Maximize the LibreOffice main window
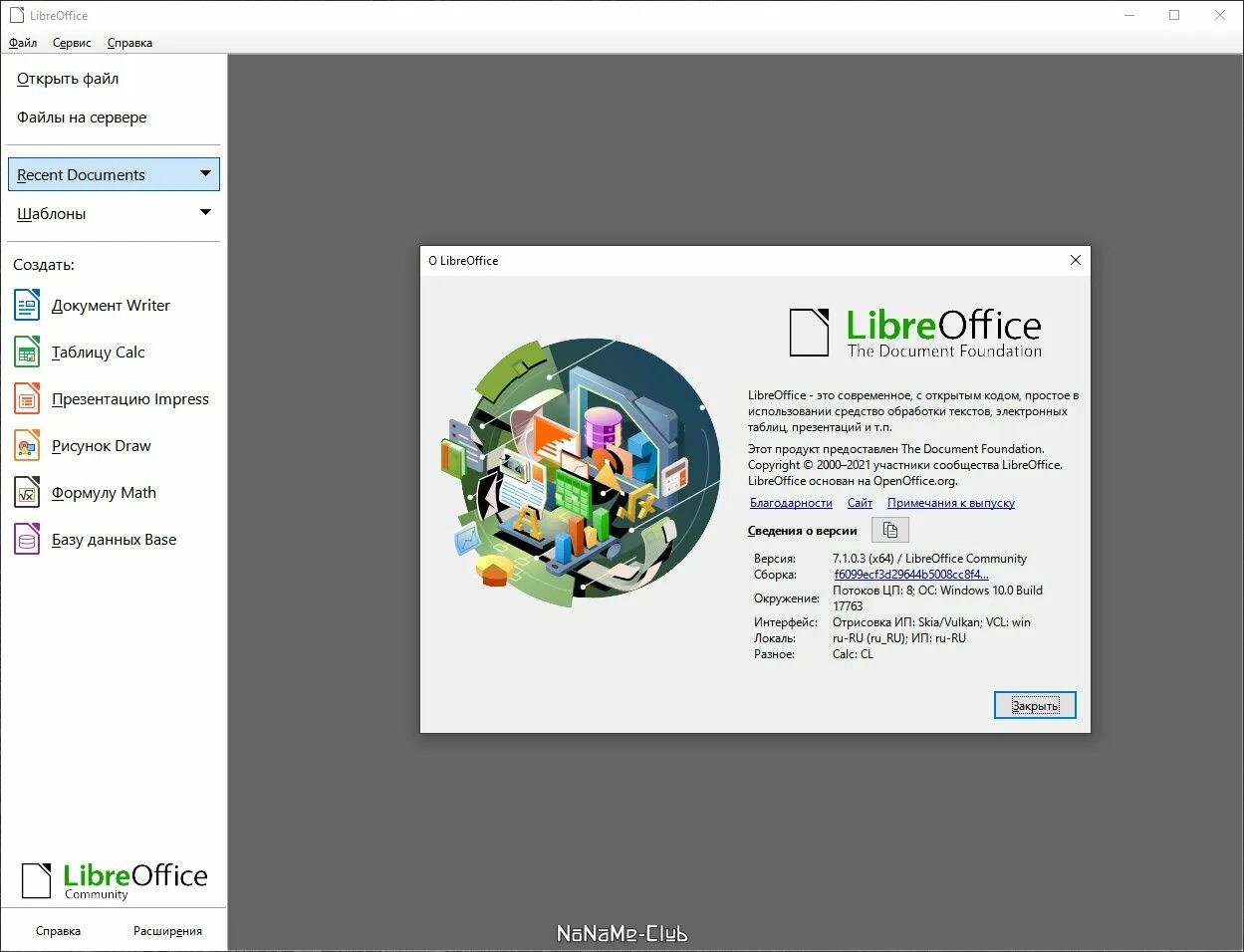The image size is (1244, 952). pyautogui.click(x=1174, y=15)
